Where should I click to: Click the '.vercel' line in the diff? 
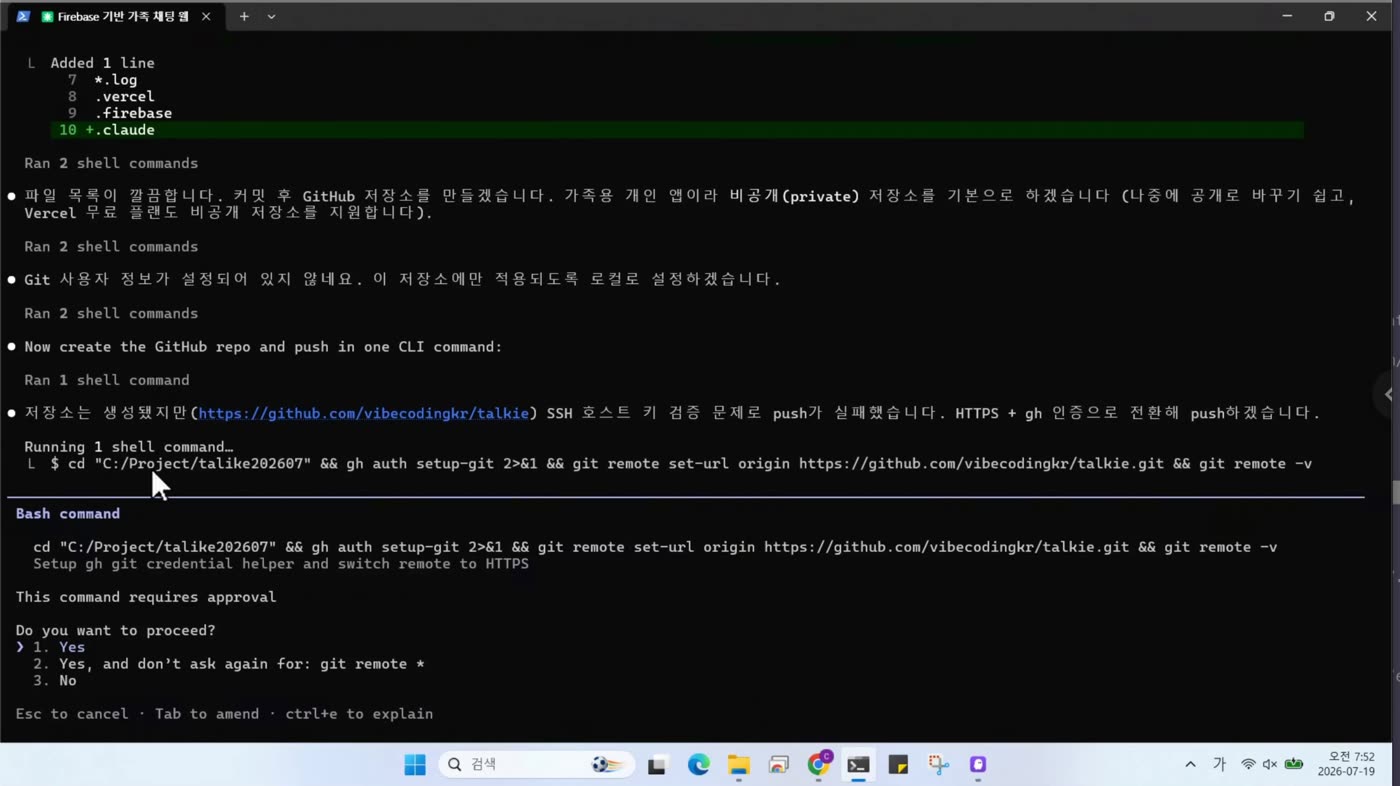click(x=125, y=97)
